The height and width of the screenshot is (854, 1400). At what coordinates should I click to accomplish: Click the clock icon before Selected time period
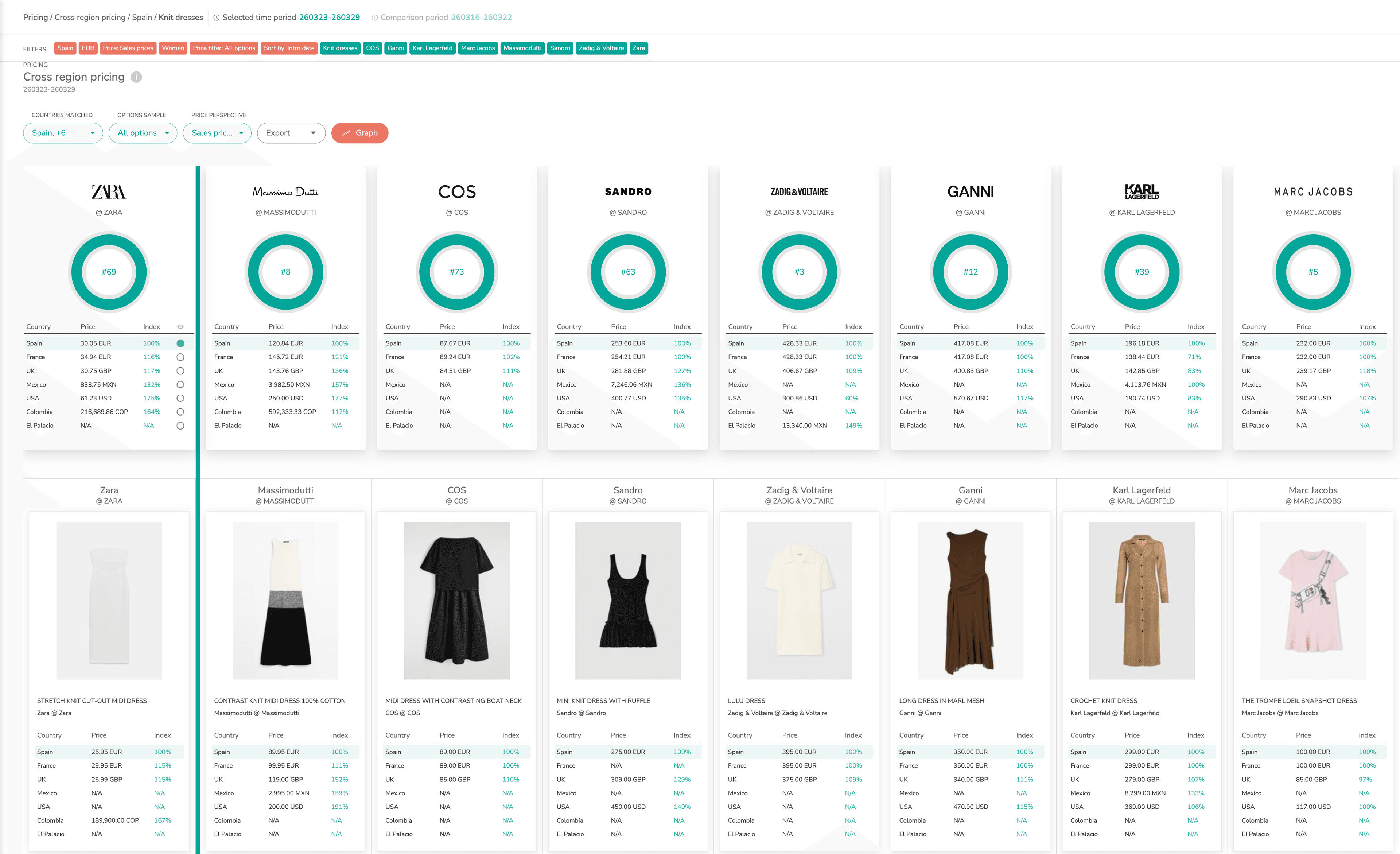217,18
